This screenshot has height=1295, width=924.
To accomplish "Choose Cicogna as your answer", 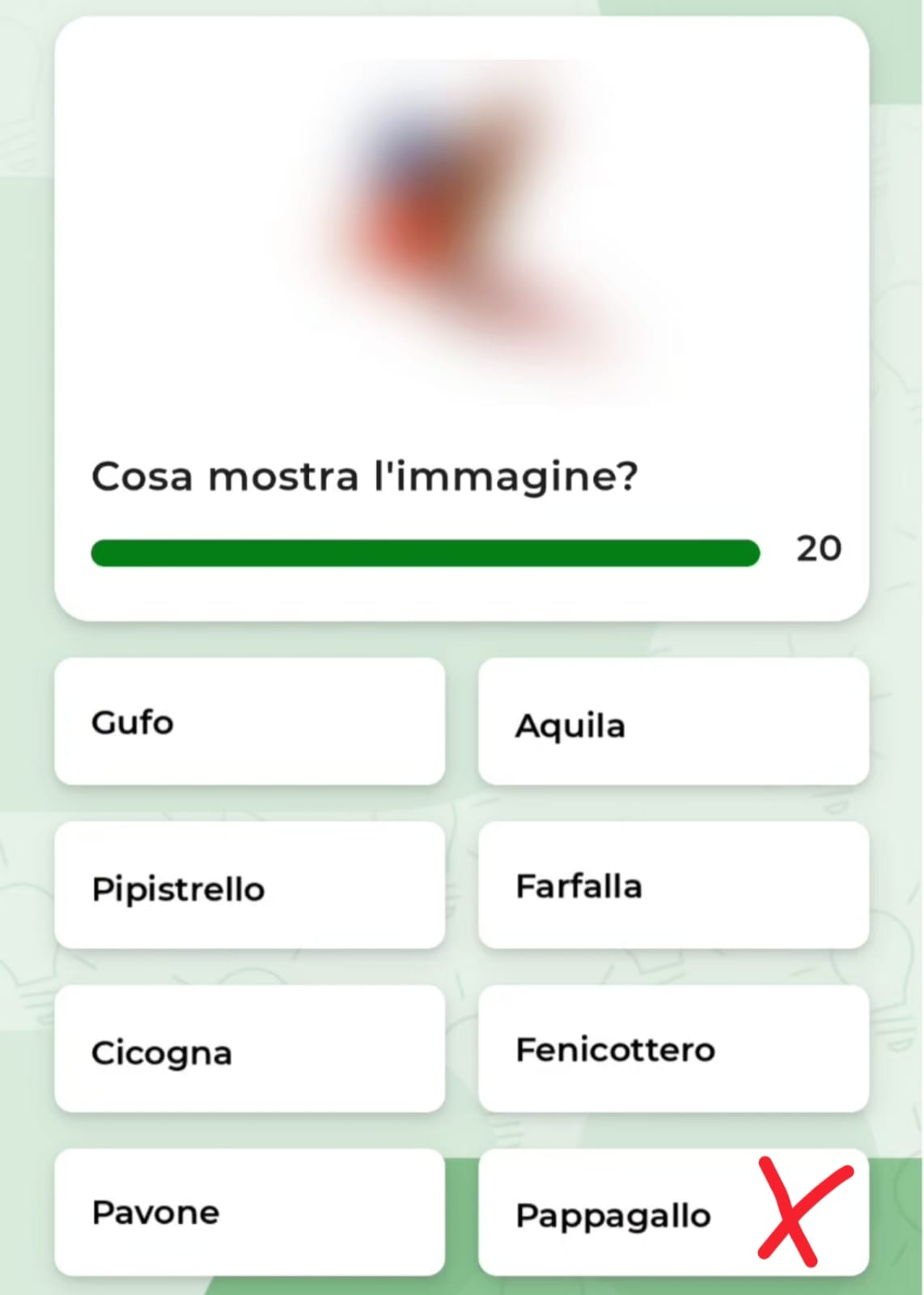I will 249,1050.
